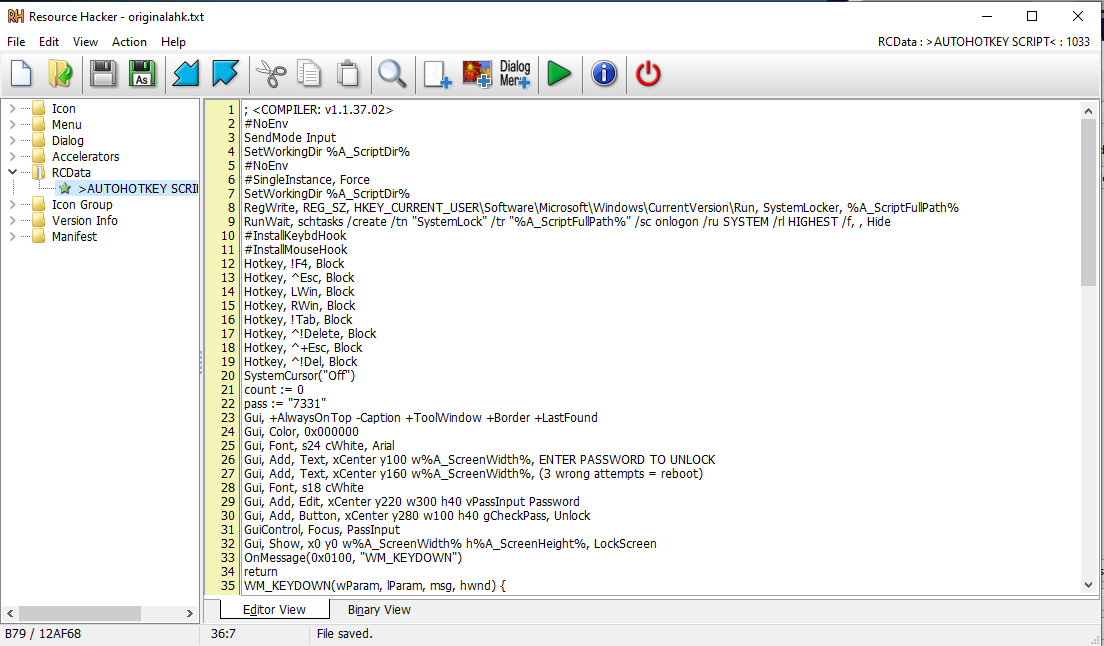Click the tree panel scroll right arrow
Screen dimensions: 1104x646
[189, 614]
